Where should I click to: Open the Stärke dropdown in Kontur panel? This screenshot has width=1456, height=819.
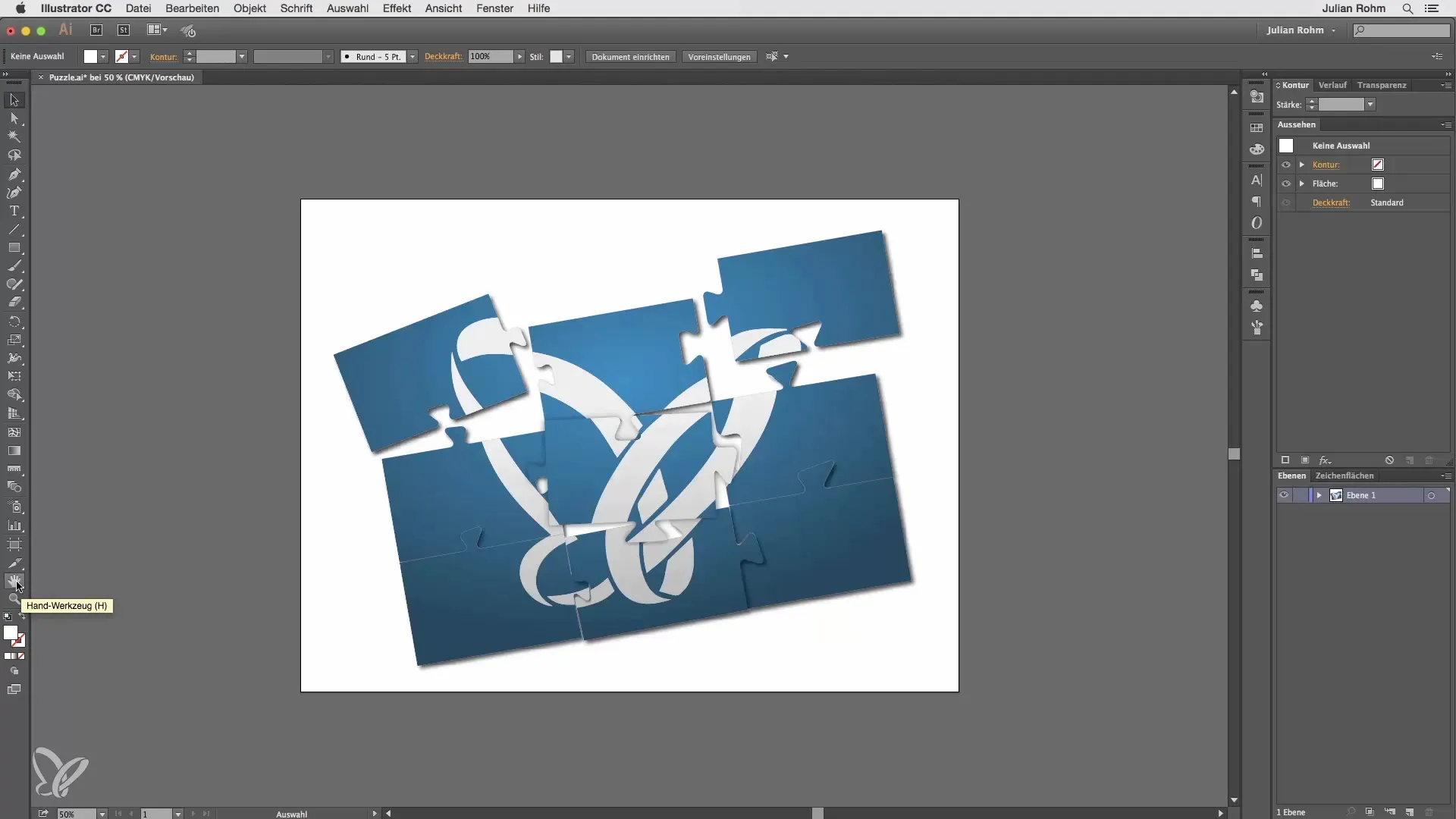click(x=1370, y=105)
